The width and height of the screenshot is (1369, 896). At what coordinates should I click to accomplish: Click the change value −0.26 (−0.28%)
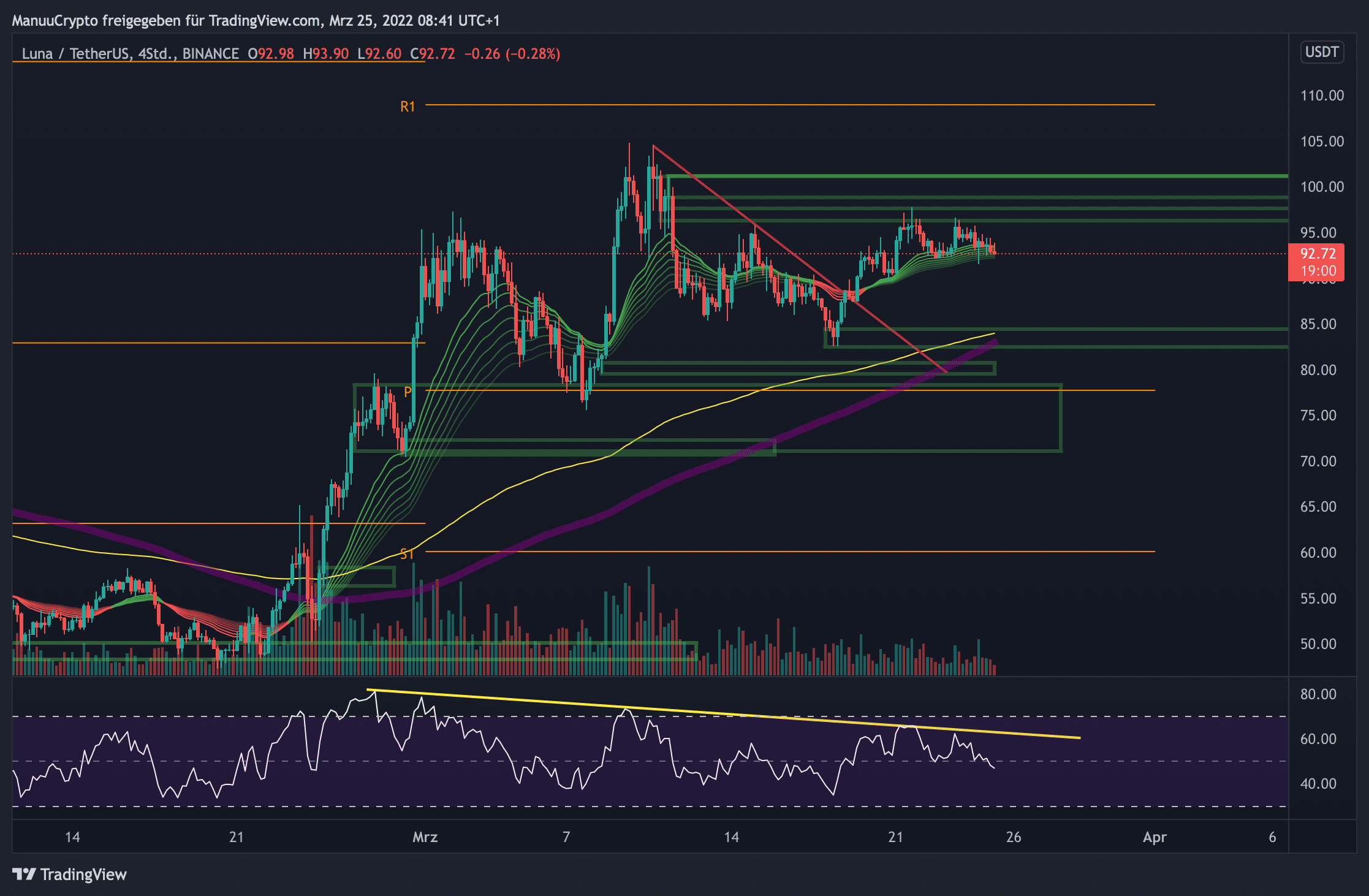(512, 54)
